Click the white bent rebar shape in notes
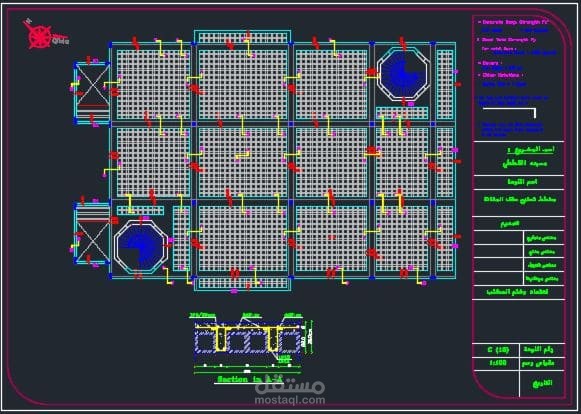 tap(509, 112)
